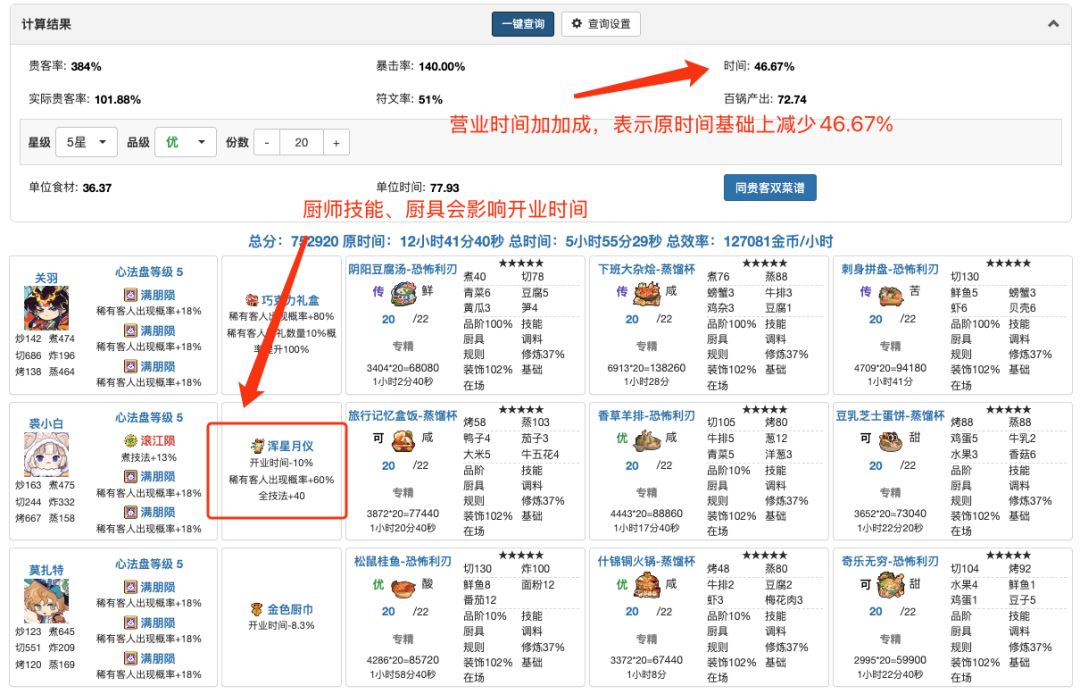
Task: Open 查询设置 settings button
Action: coord(601,24)
